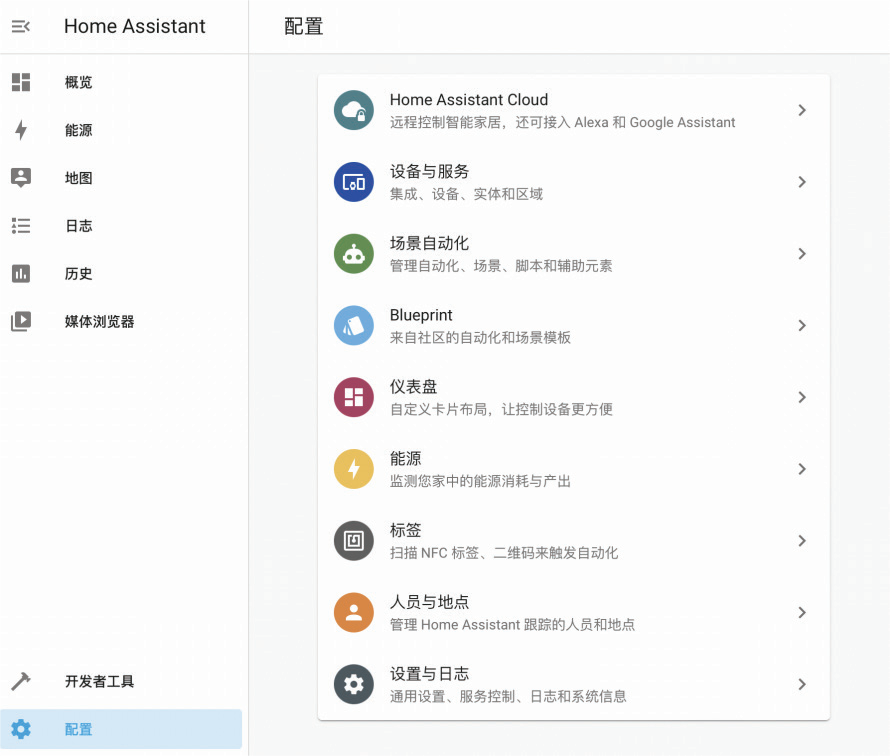890x756 pixels.
Task: Open 地图 from the sidebar
Action: [78, 178]
